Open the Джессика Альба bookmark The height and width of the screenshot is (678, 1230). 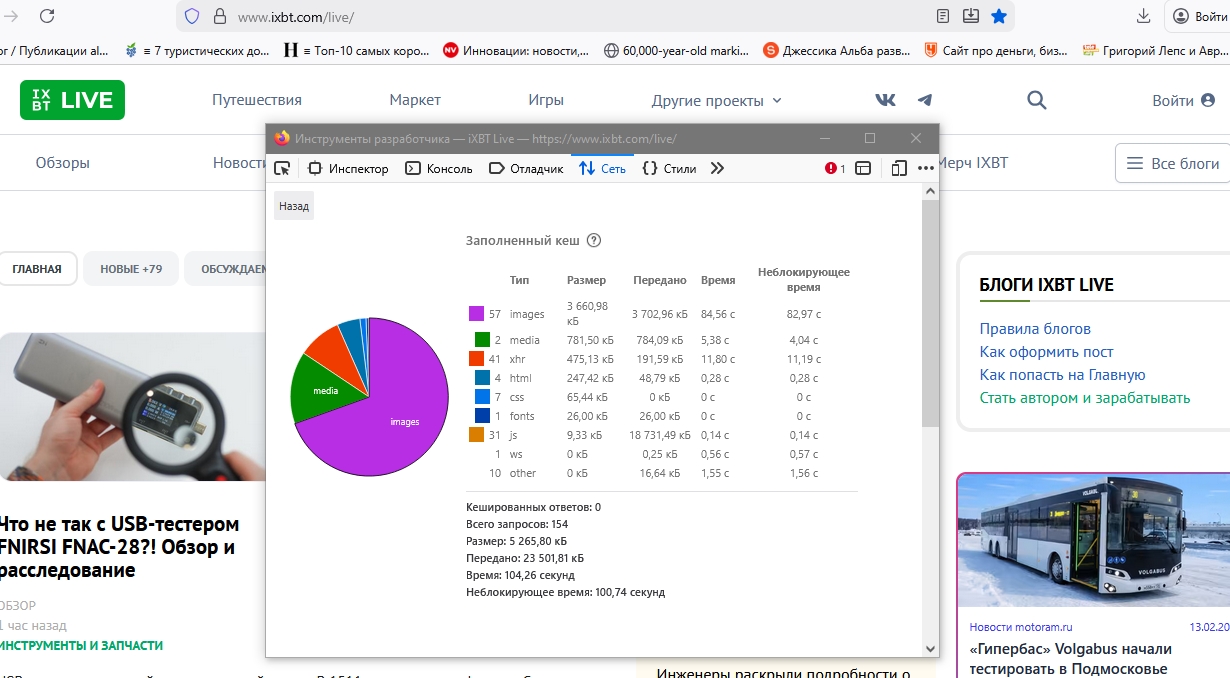(x=836, y=49)
